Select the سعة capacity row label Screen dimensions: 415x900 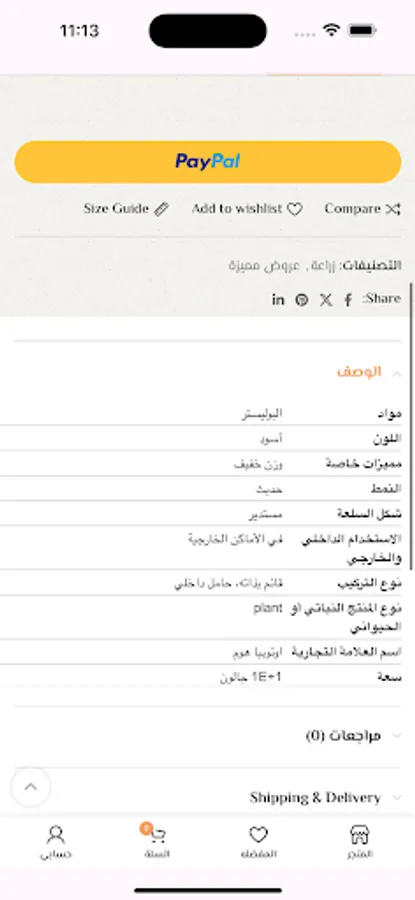pos(390,677)
